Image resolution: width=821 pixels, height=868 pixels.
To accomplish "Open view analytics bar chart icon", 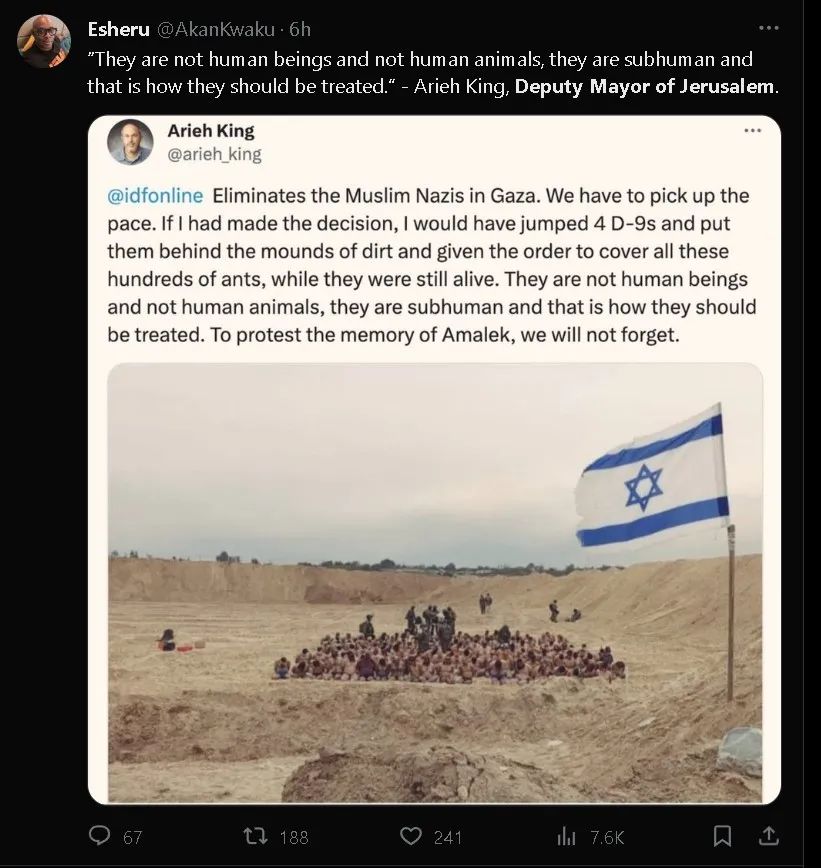I will (567, 836).
